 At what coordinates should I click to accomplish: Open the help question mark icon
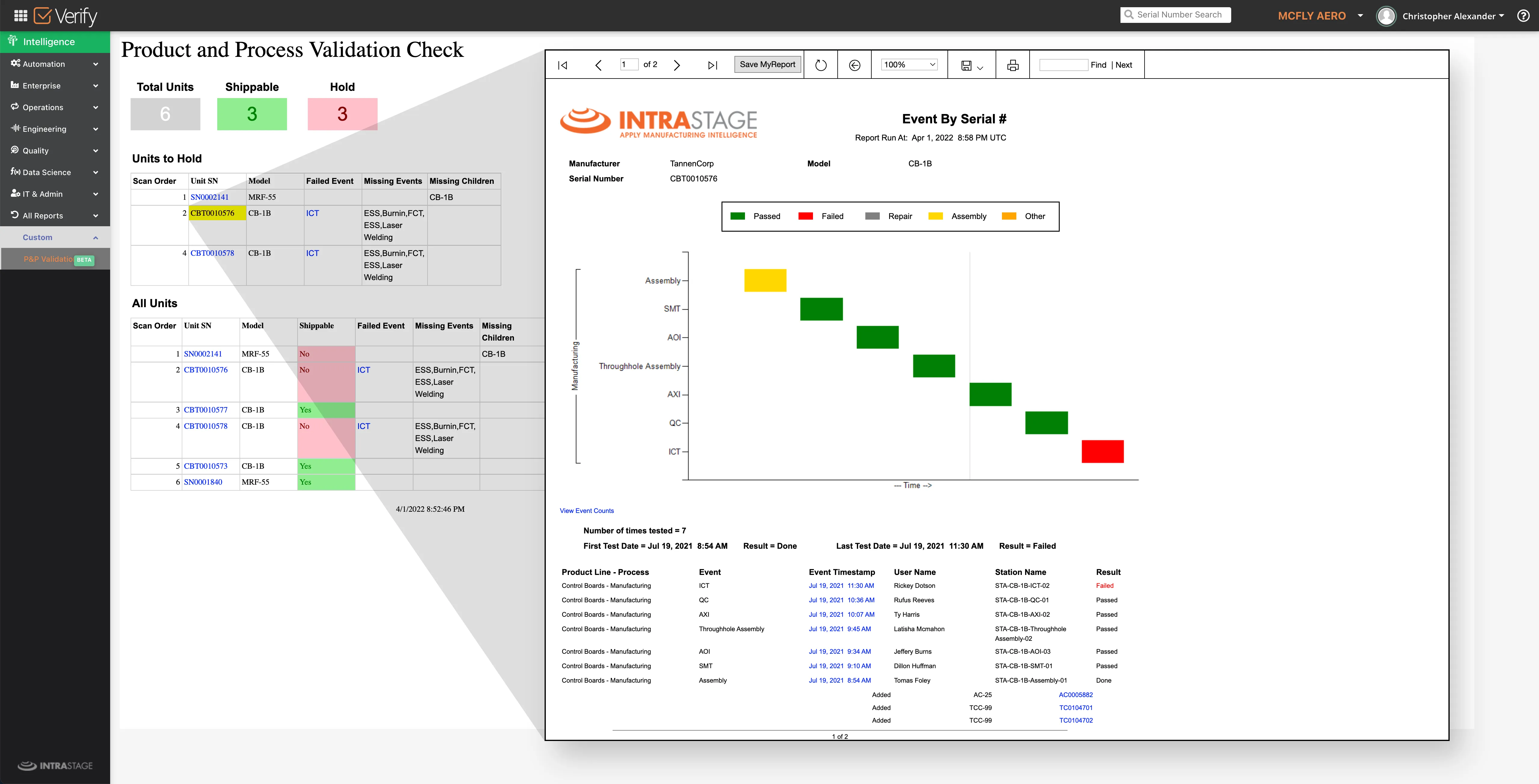tap(1523, 16)
